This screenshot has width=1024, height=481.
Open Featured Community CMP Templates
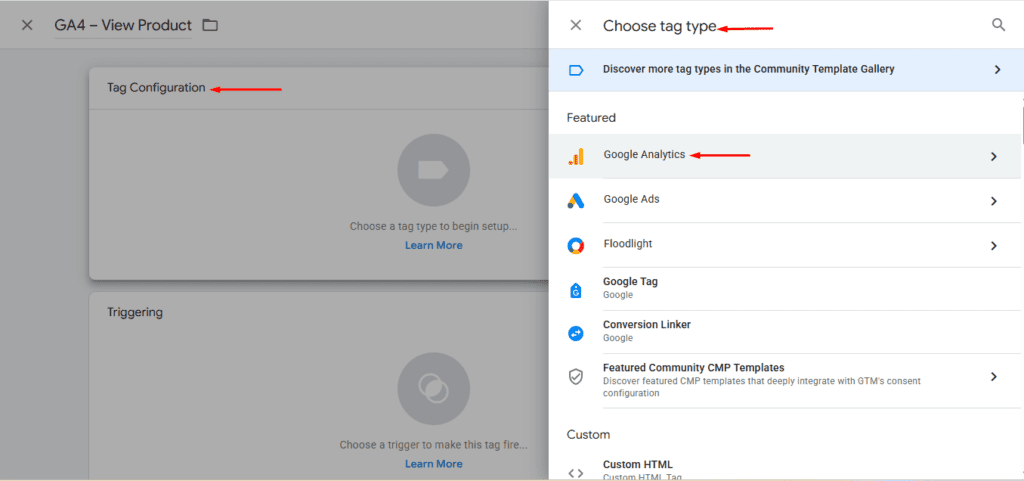(x=784, y=380)
